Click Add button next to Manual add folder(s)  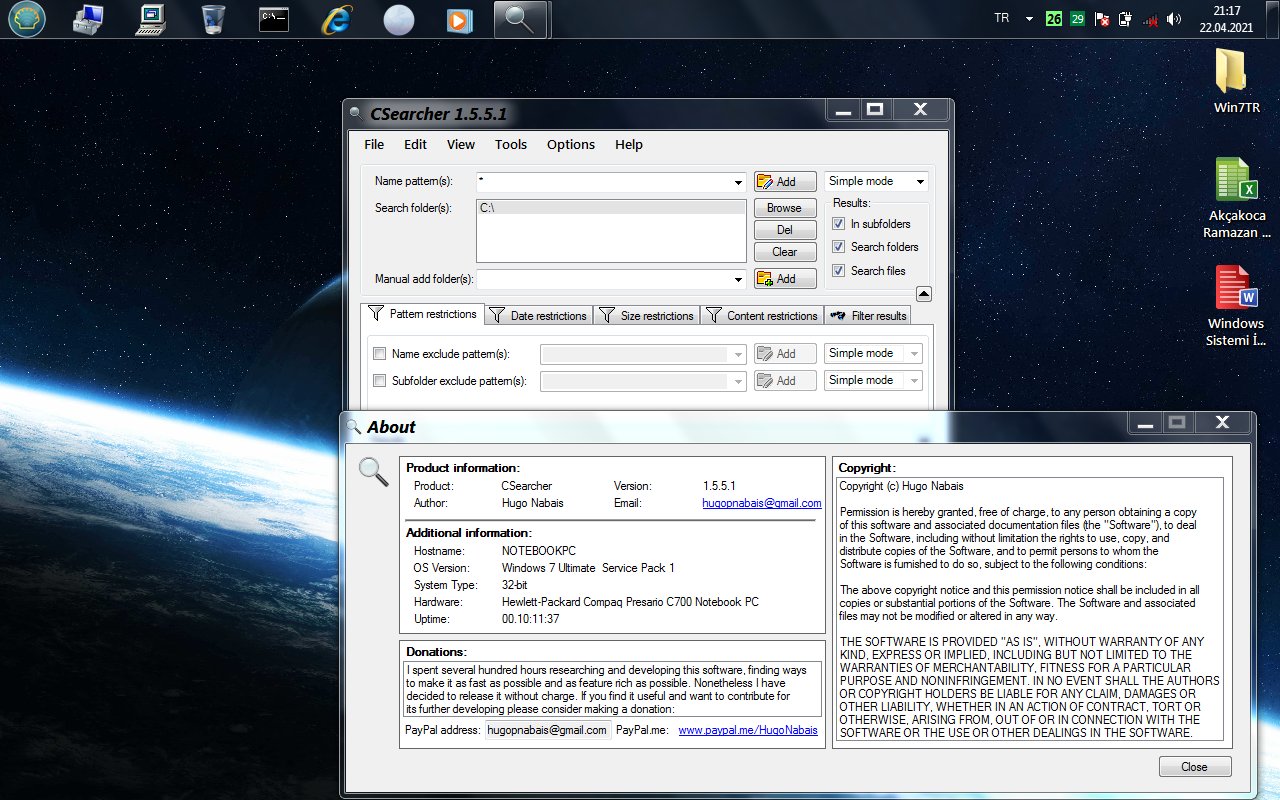pyautogui.click(x=785, y=278)
